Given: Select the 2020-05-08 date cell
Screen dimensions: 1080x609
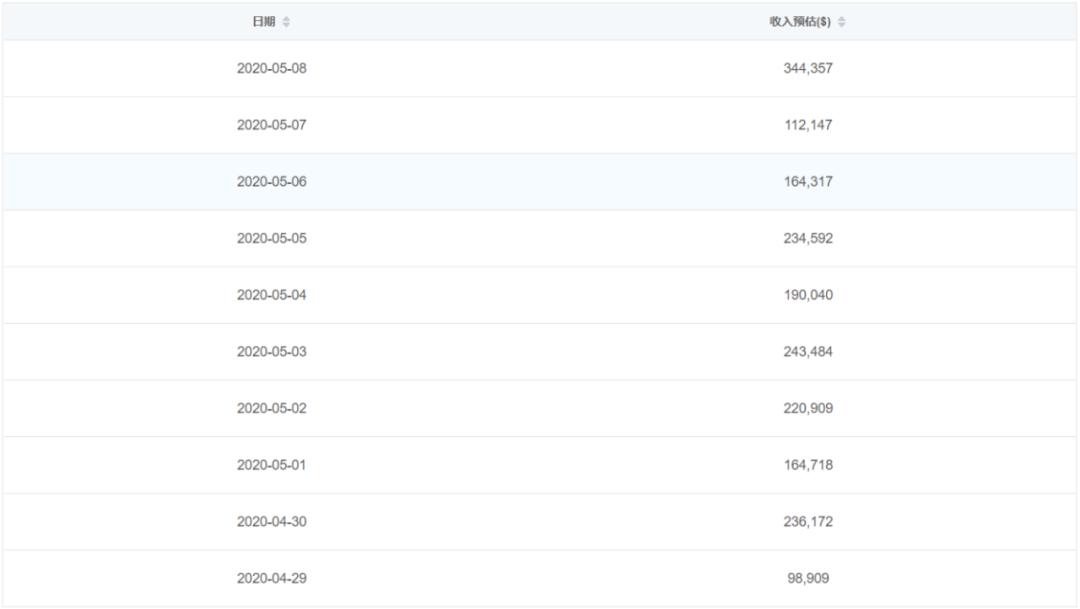Looking at the screenshot, I should click(x=271, y=69).
